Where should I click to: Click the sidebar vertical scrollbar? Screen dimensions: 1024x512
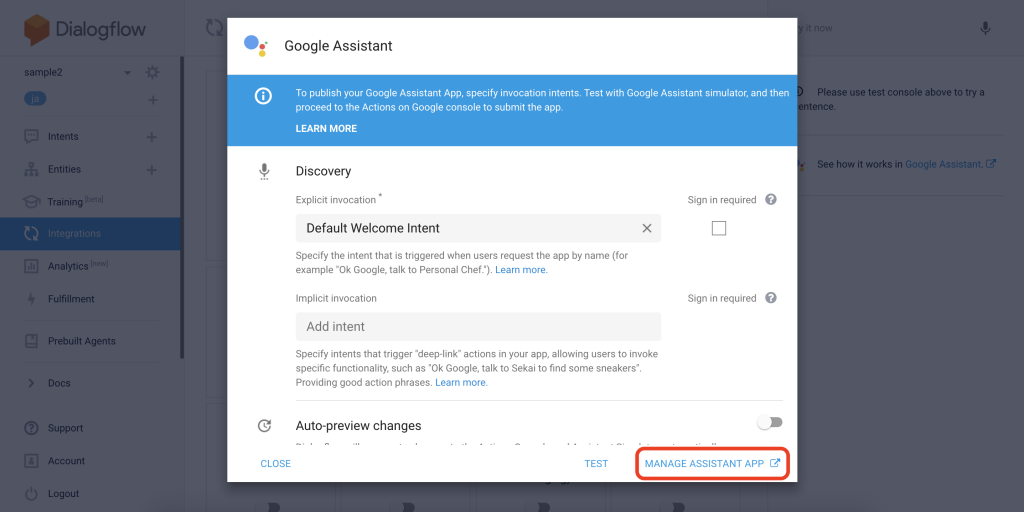[x=182, y=207]
